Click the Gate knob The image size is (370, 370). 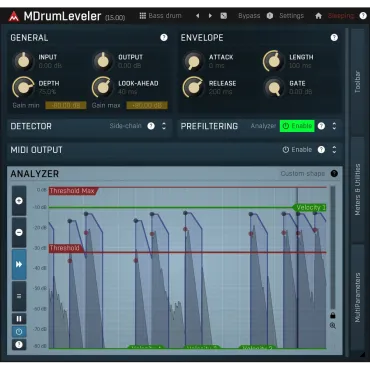tap(274, 87)
